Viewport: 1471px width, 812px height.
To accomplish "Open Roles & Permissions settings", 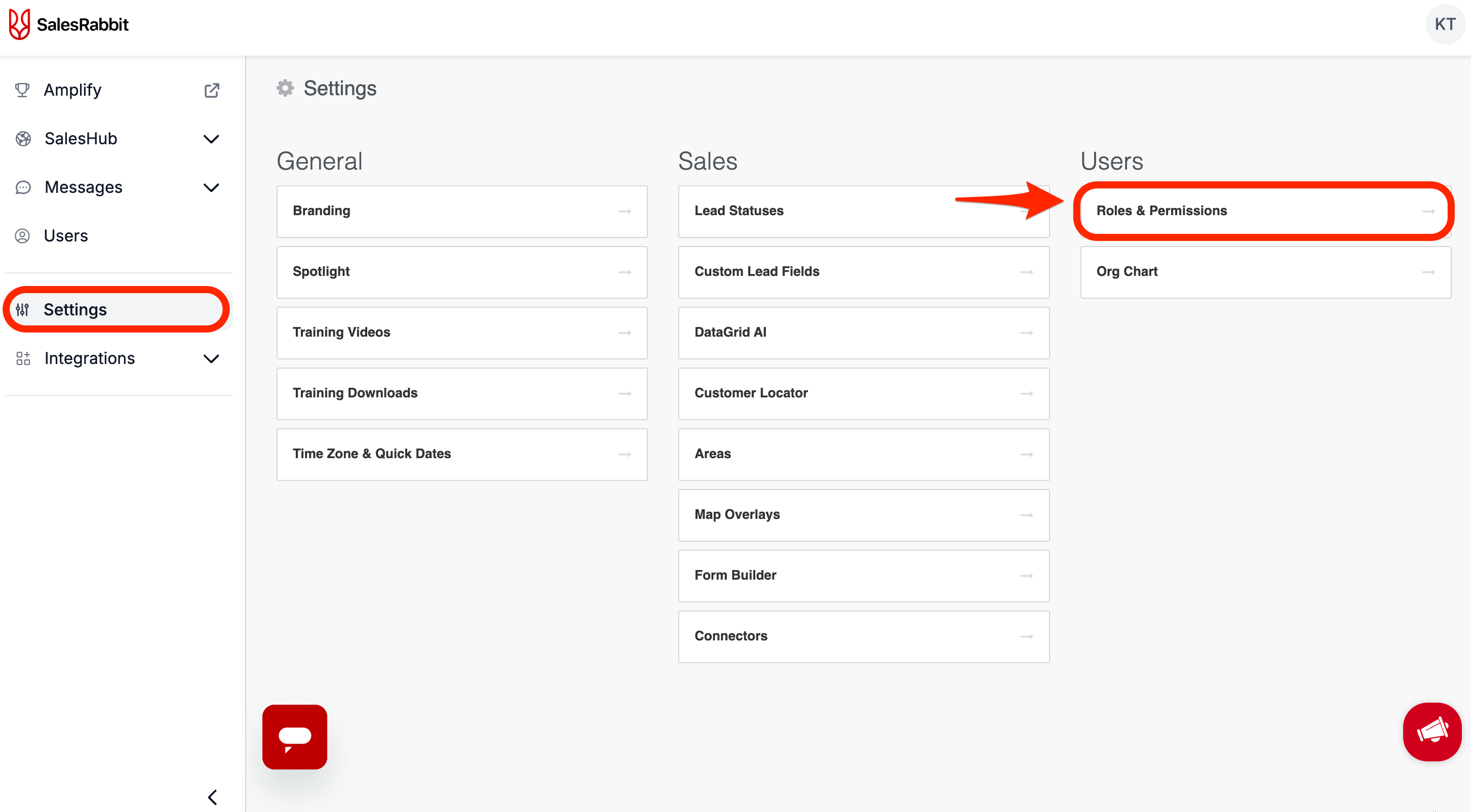I will (1265, 211).
